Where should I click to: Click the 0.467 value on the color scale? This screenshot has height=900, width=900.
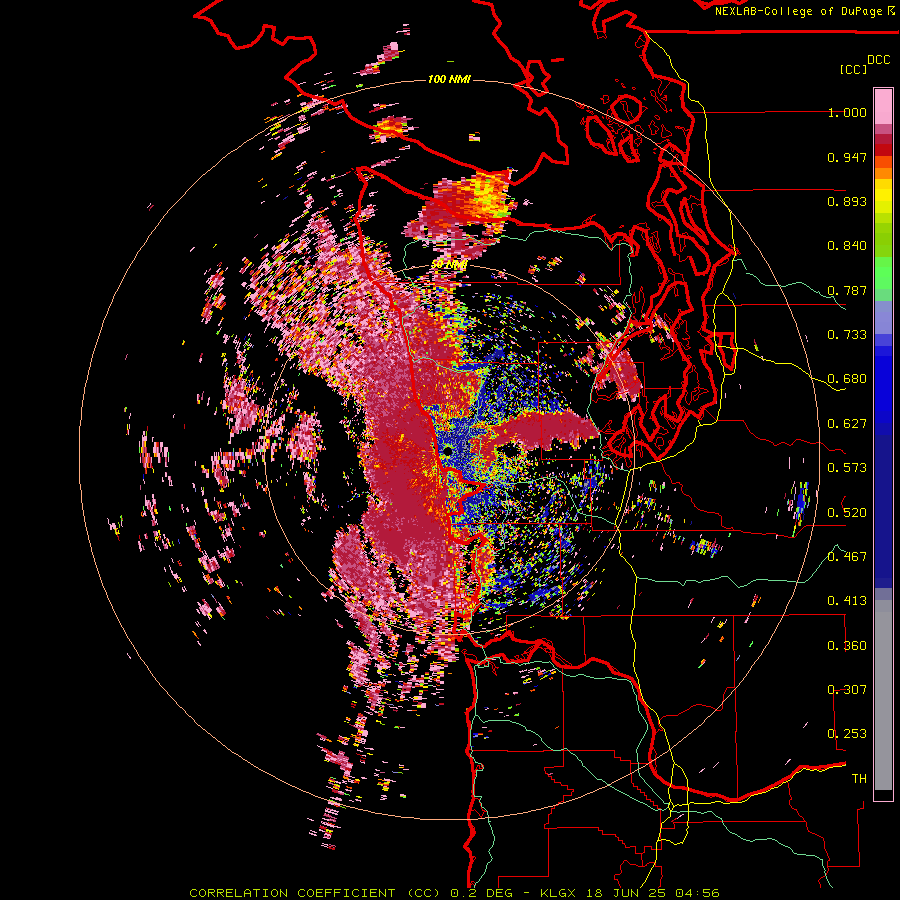847,557
